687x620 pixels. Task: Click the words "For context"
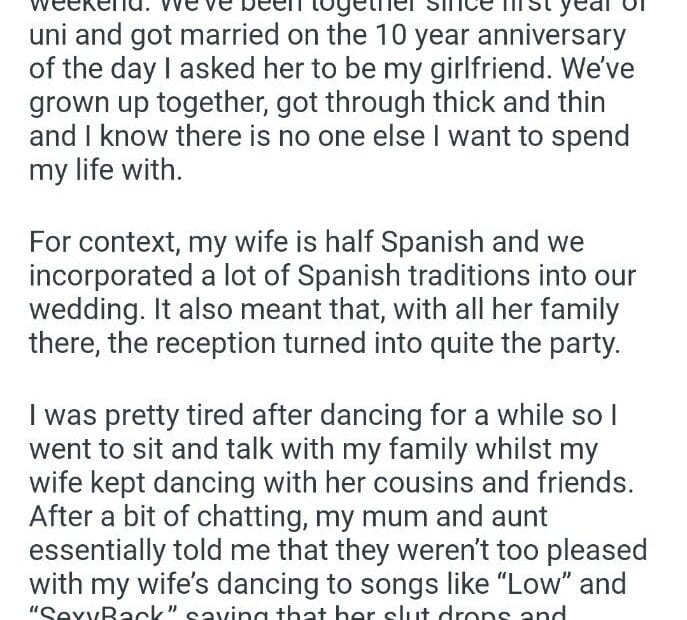(94, 242)
